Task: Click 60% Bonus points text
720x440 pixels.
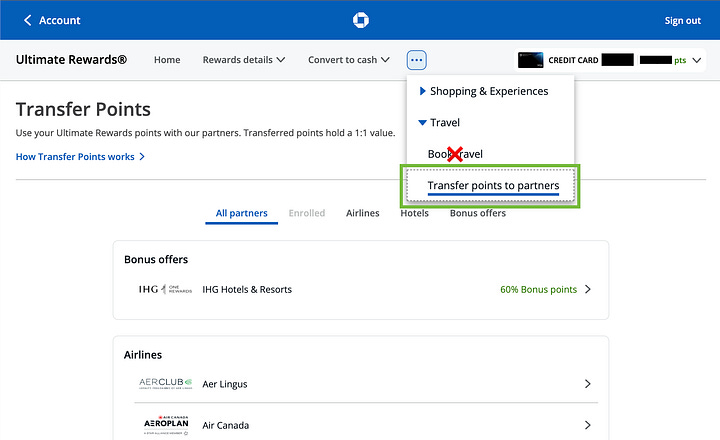Action: coord(538,289)
